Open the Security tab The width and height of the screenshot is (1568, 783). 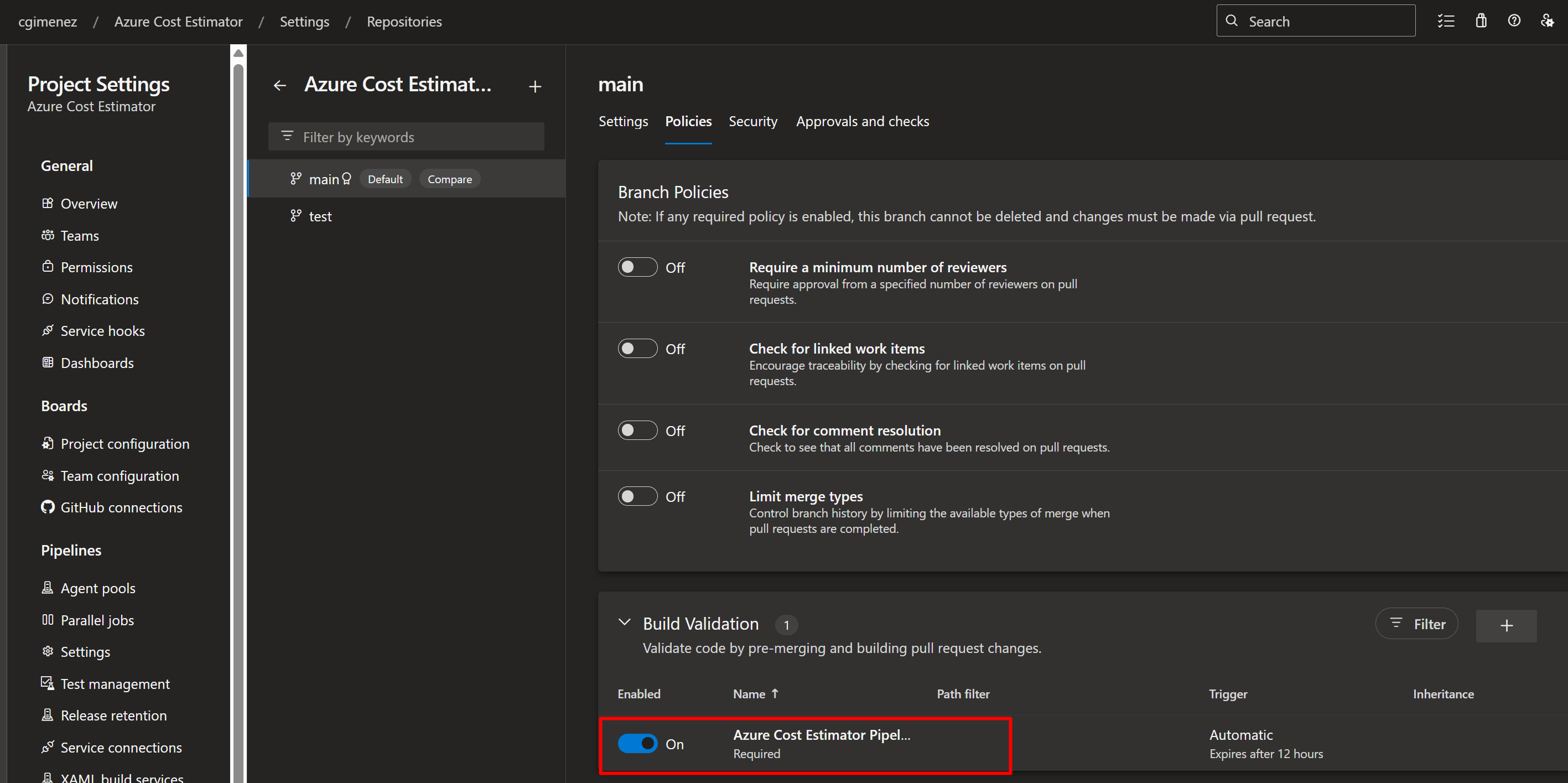pyautogui.click(x=753, y=121)
